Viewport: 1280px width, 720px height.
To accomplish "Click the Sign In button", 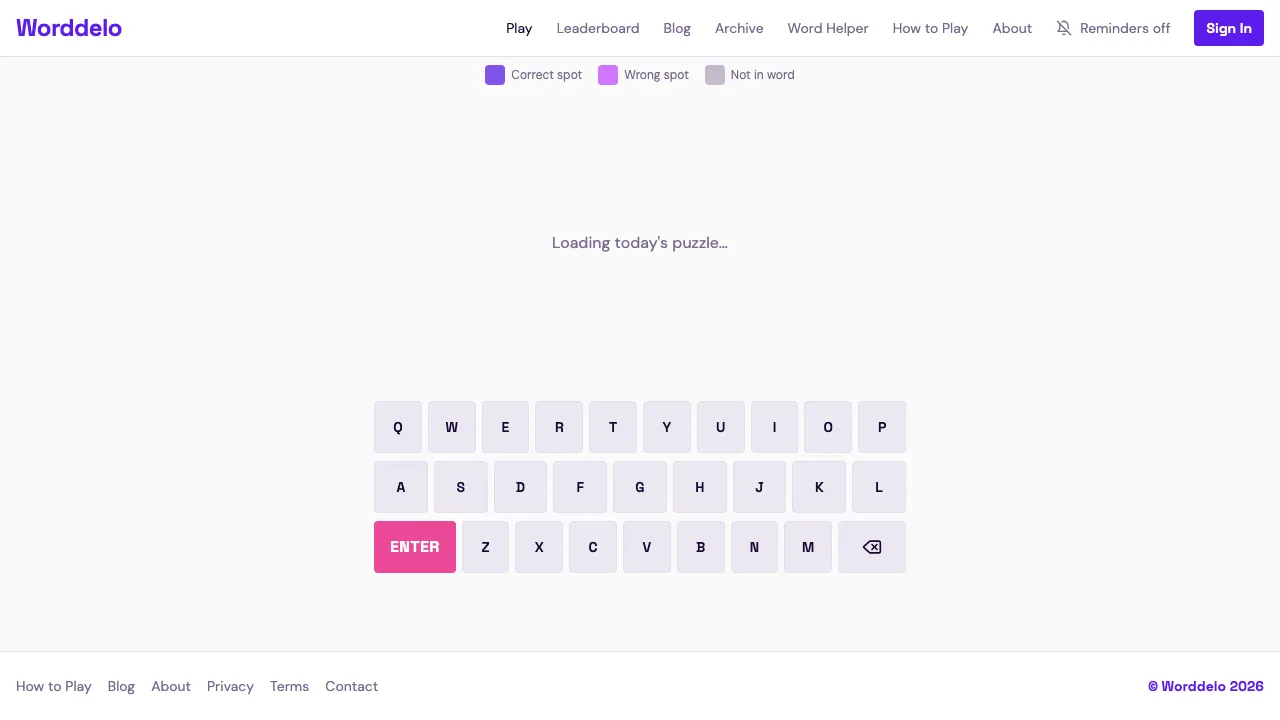I will tap(1229, 28).
